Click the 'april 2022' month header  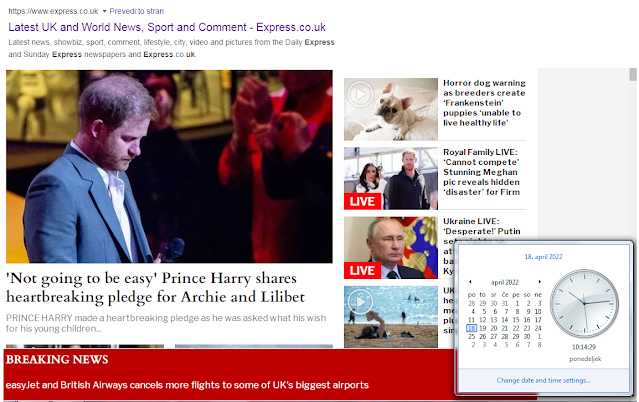coord(505,282)
